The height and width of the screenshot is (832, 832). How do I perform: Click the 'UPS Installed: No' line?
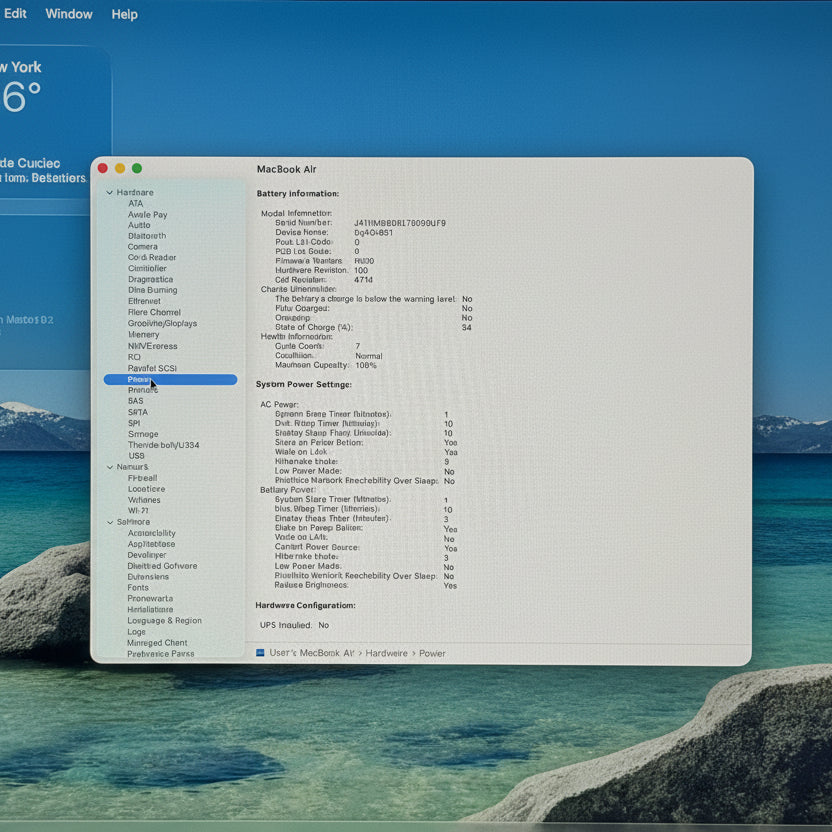(294, 625)
